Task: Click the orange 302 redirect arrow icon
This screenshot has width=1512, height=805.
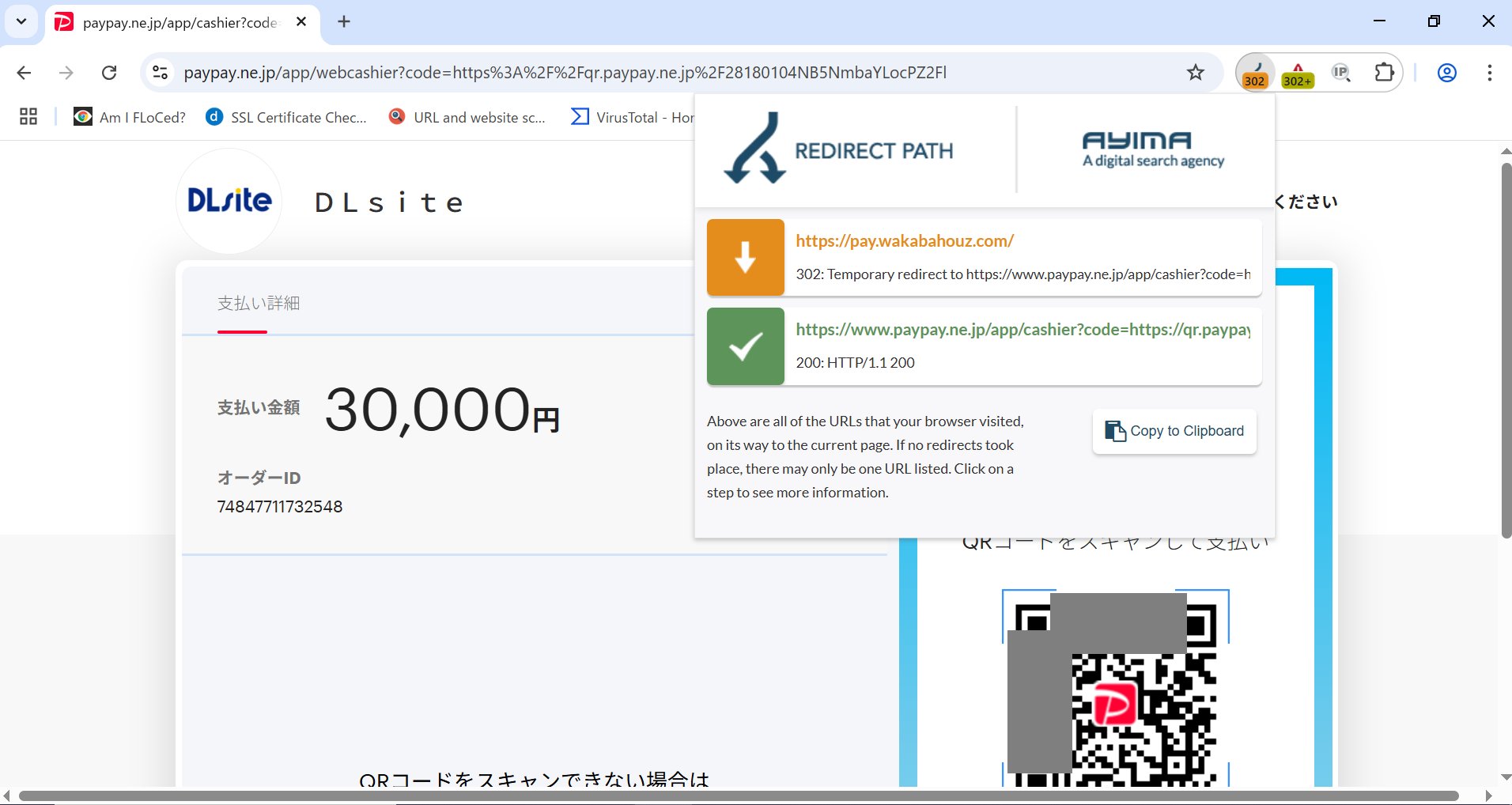Action: point(746,258)
